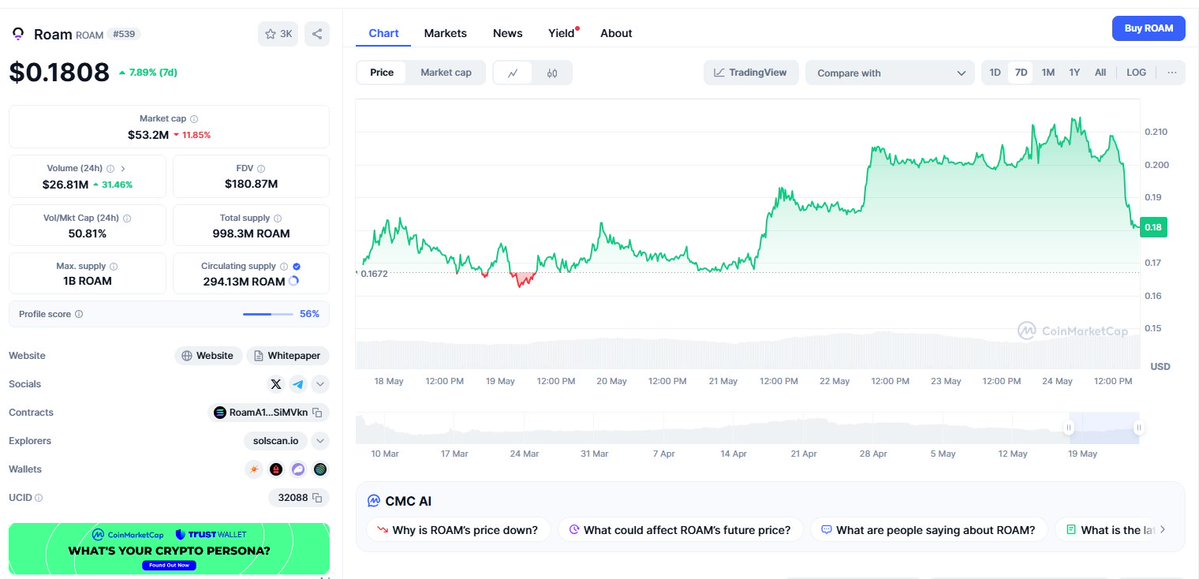The width and height of the screenshot is (1199, 579).
Task: Open the About tab
Action: pos(616,33)
